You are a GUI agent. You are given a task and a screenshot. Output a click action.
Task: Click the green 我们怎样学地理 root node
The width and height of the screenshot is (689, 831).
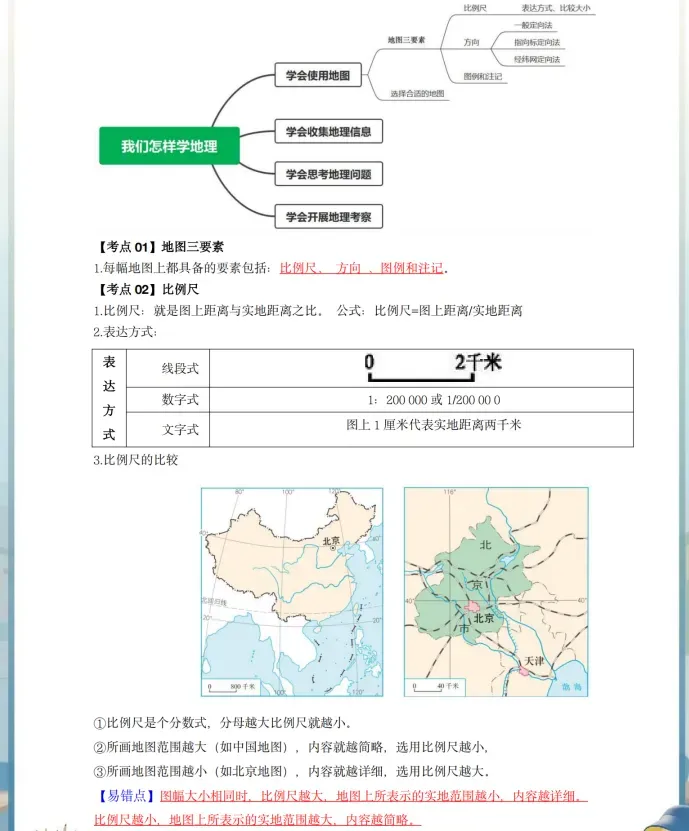pos(169,146)
